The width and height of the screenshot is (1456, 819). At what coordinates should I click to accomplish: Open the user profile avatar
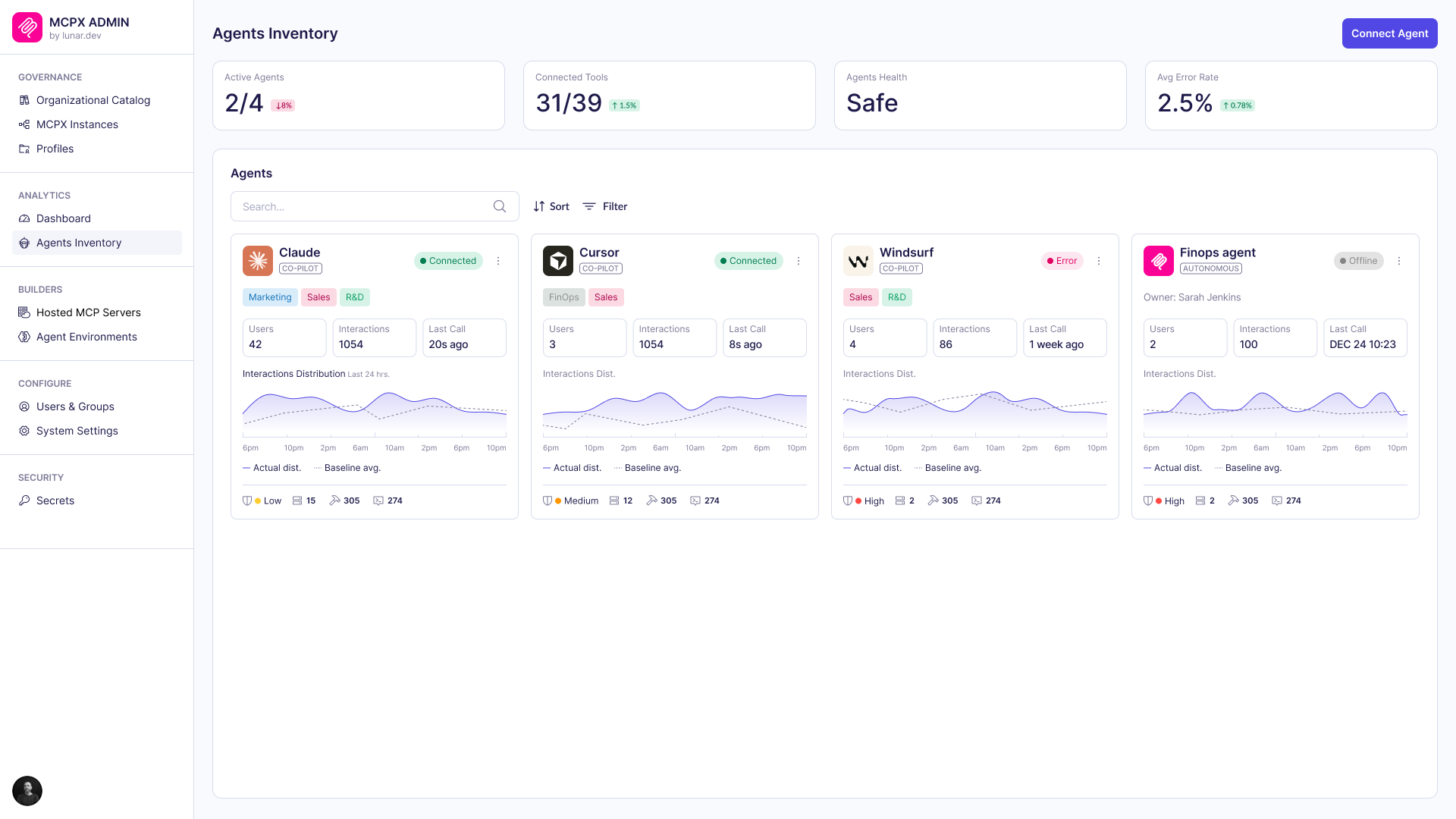click(27, 791)
